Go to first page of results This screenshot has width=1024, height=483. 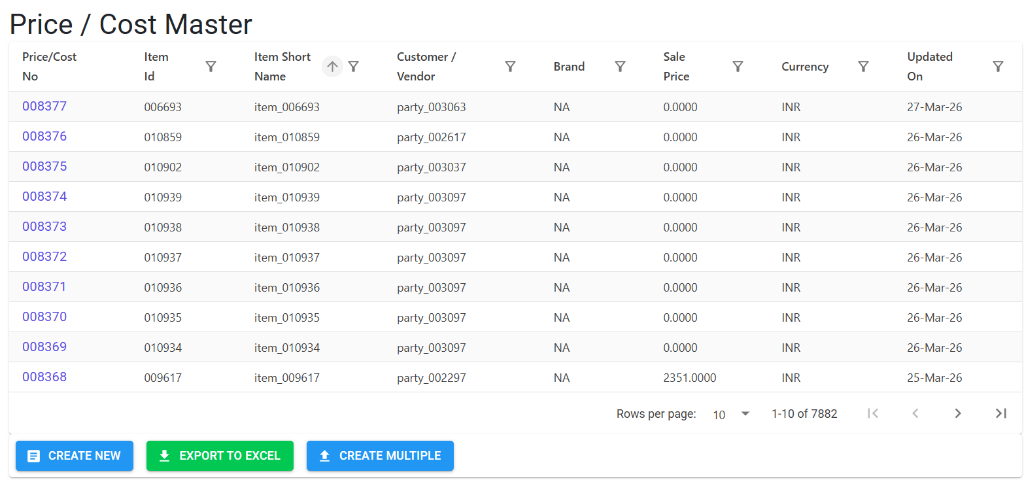[872, 413]
